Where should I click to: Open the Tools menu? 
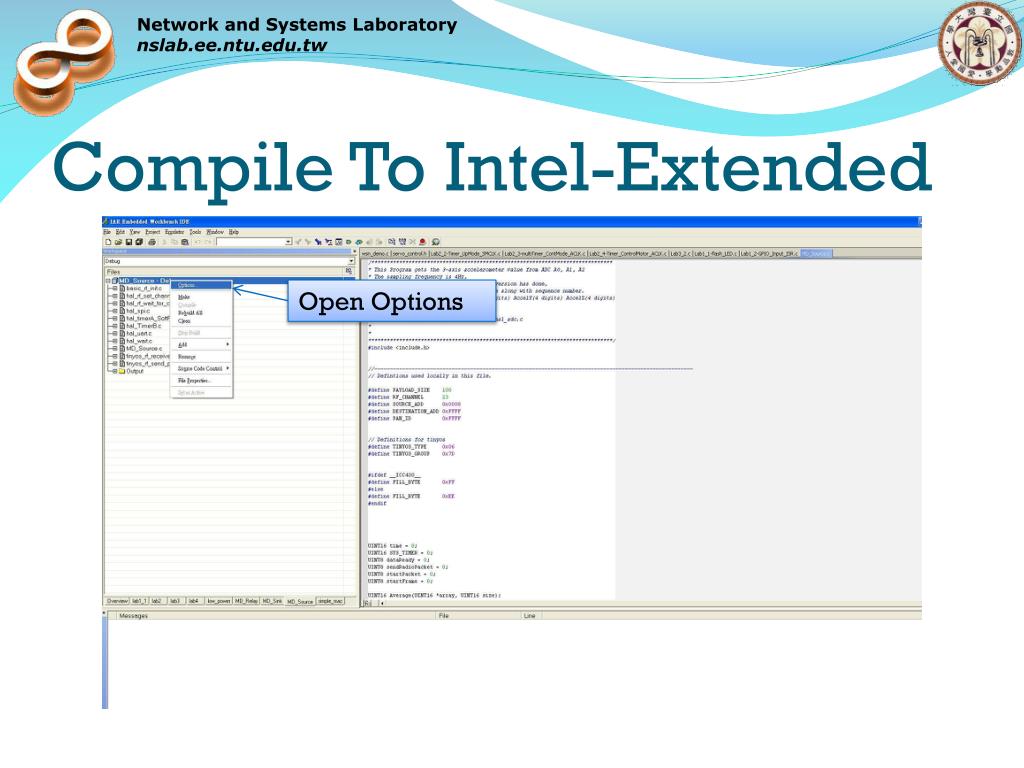[195, 232]
